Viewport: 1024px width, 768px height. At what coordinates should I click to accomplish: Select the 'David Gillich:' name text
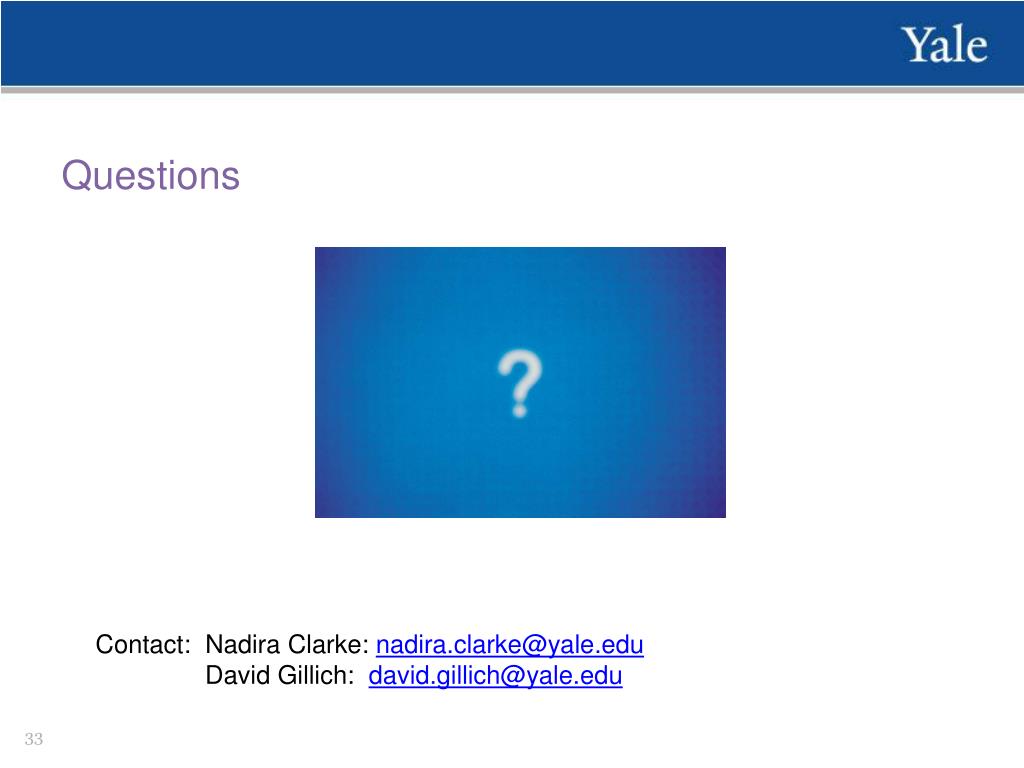[x=280, y=675]
